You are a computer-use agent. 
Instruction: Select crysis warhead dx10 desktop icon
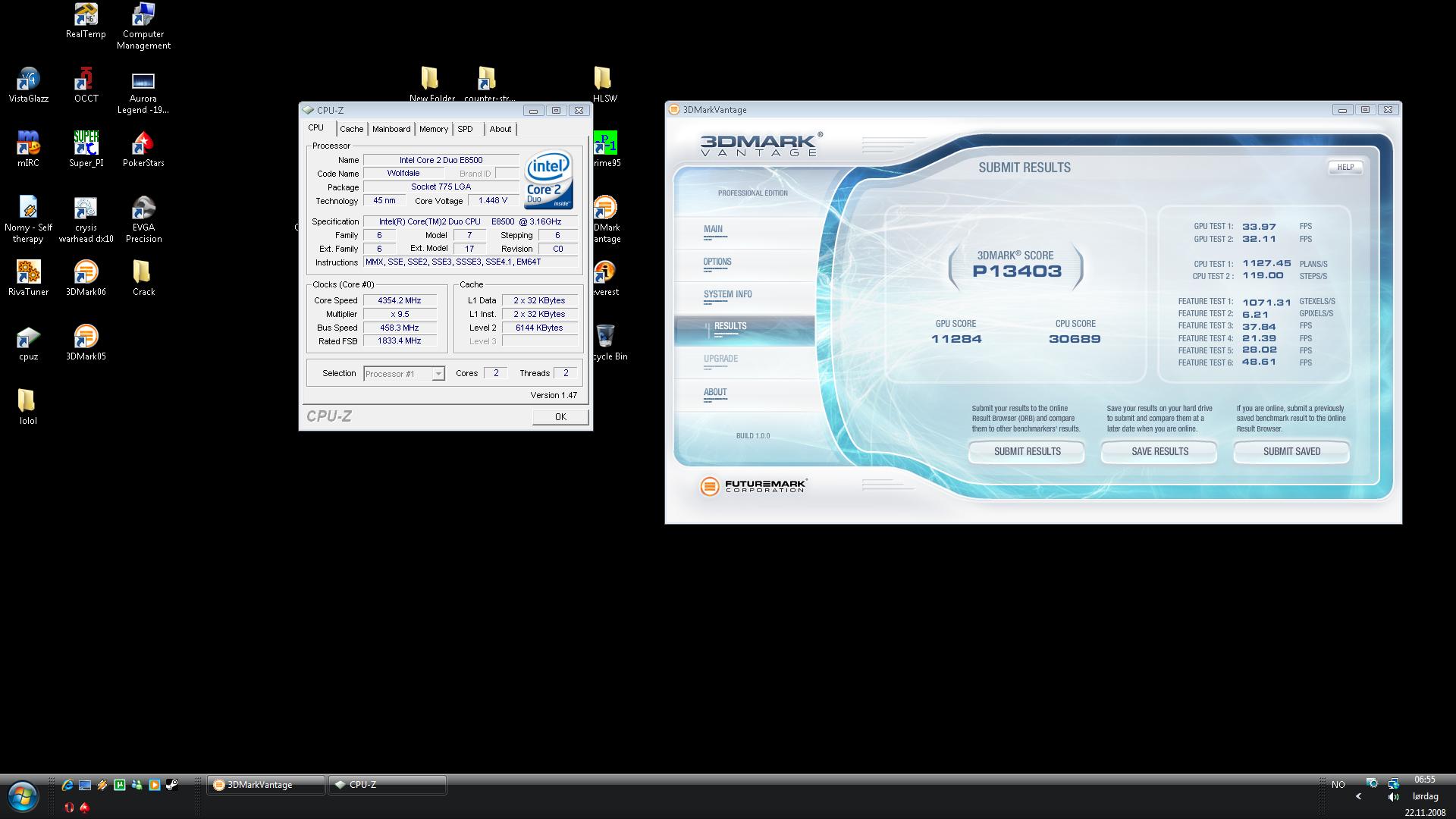point(86,220)
